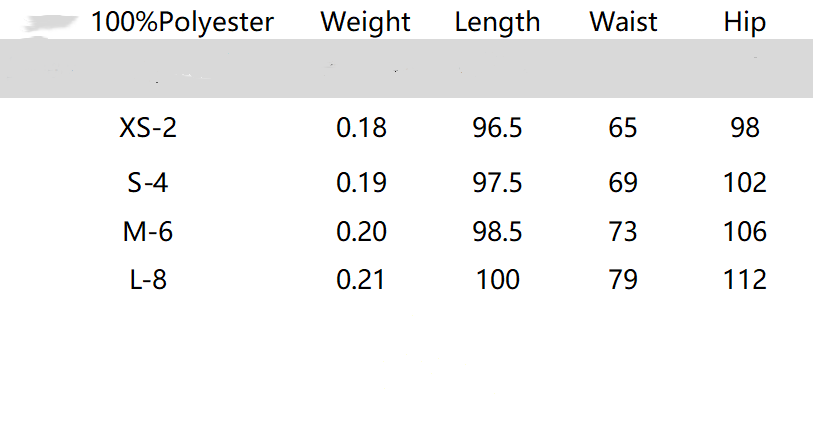The width and height of the screenshot is (813, 423).
Task: Click the 98 hip value
Action: pyautogui.click(x=745, y=128)
